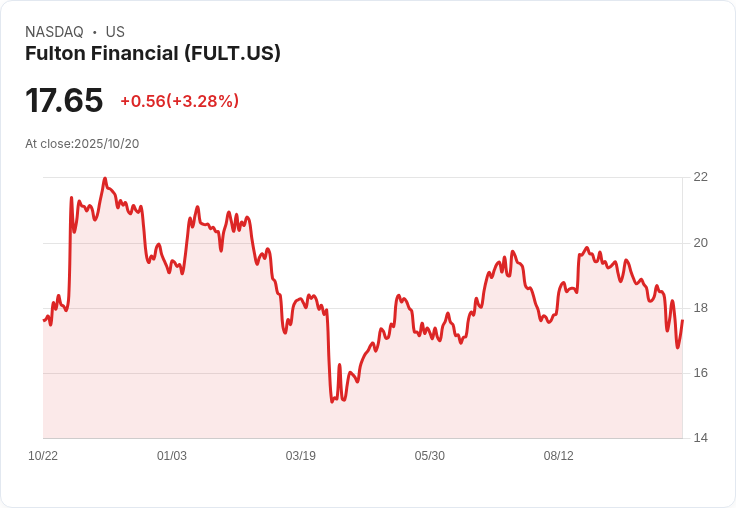736x508 pixels.
Task: Click the rightmost end of the price line
Action: (682, 321)
